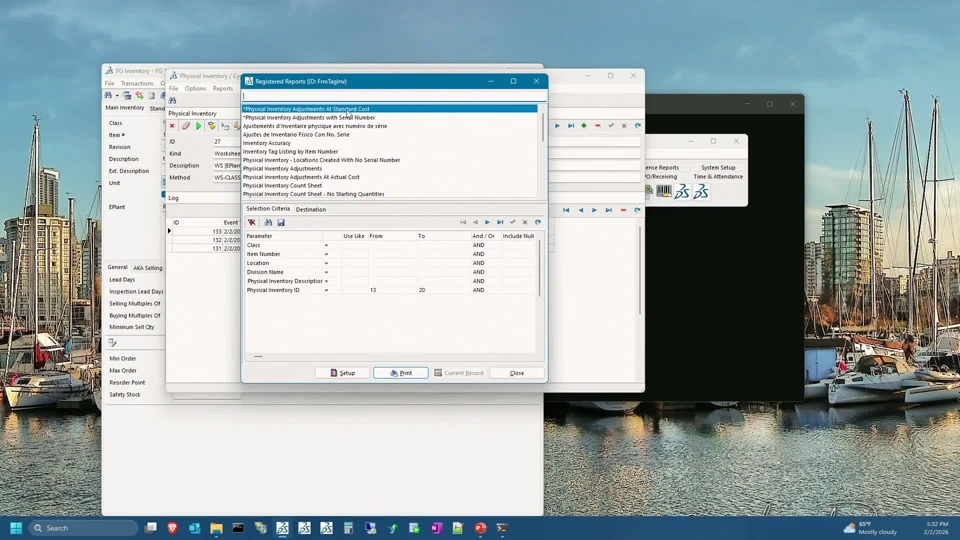Viewport: 960px width, 540px height.
Task: Click first record icon in Physical Inventory lower navigator
Action: 566,210
